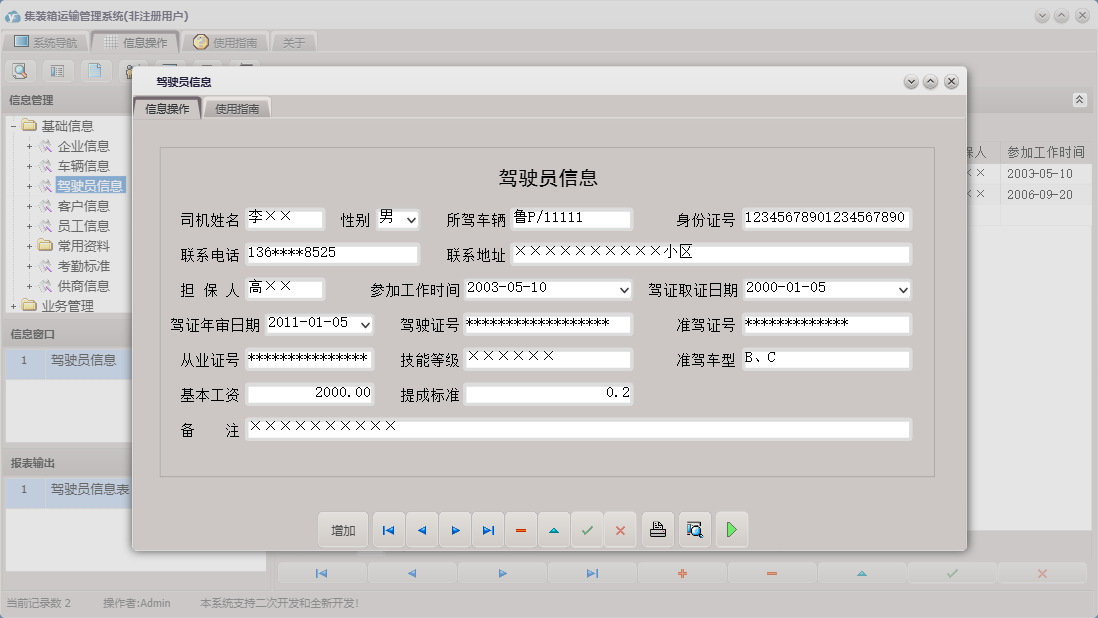1098x618 pixels.
Task: Cancel edits with red X icon
Action: [x=620, y=530]
